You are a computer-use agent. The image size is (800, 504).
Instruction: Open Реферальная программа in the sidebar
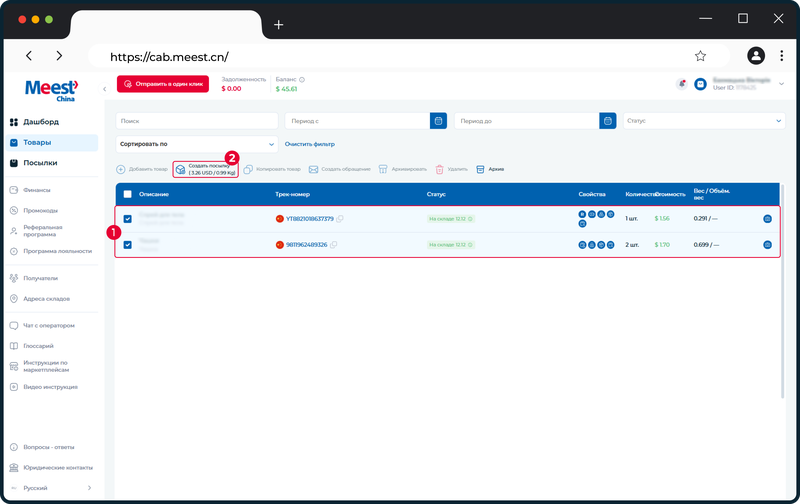coord(36,231)
